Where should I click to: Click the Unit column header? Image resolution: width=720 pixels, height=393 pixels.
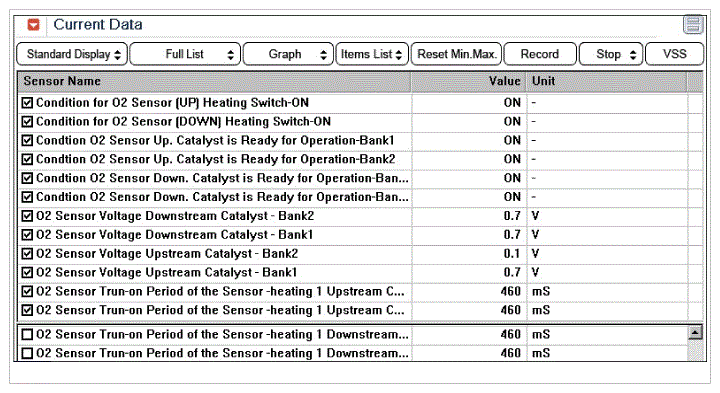pos(606,81)
